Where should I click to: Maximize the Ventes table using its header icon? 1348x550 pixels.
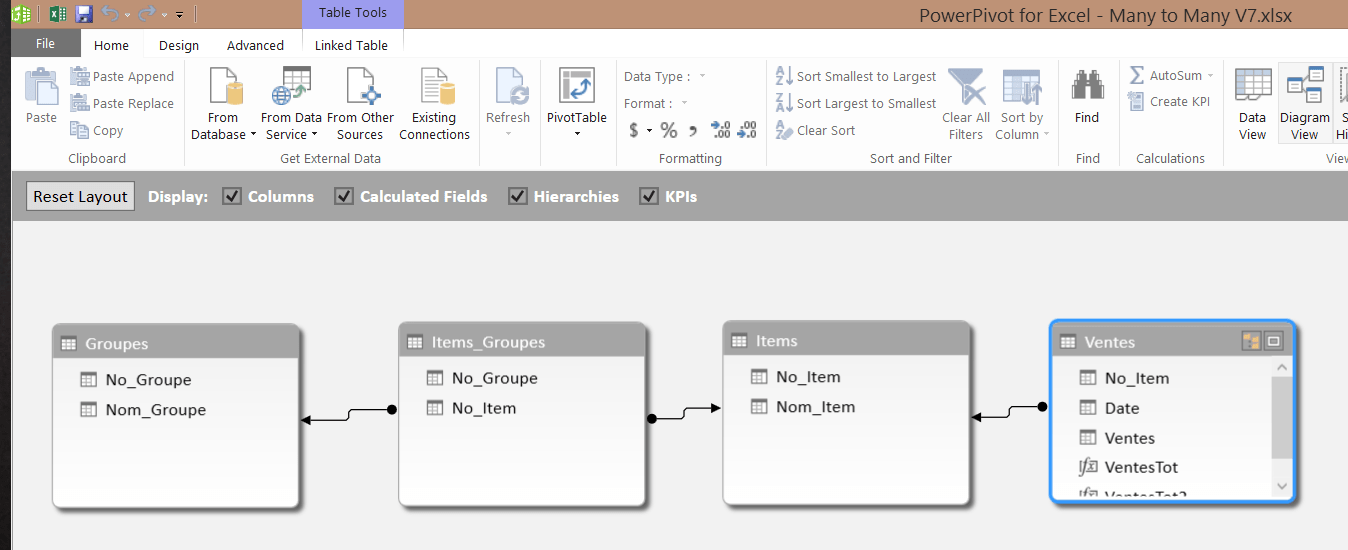coord(1273,342)
